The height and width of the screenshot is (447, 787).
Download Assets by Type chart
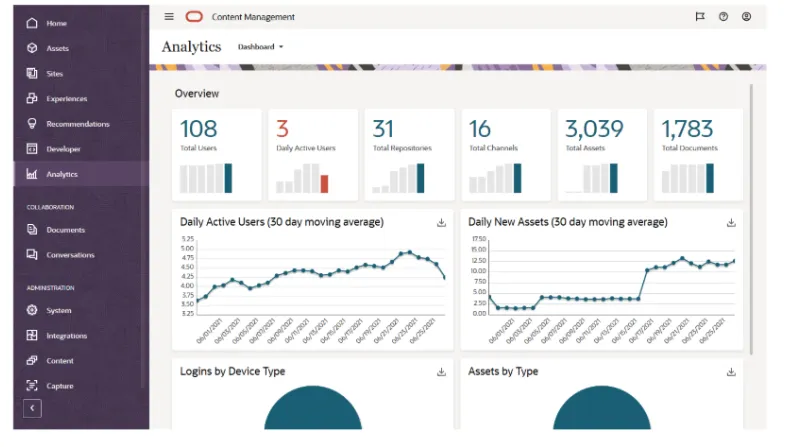(731, 372)
